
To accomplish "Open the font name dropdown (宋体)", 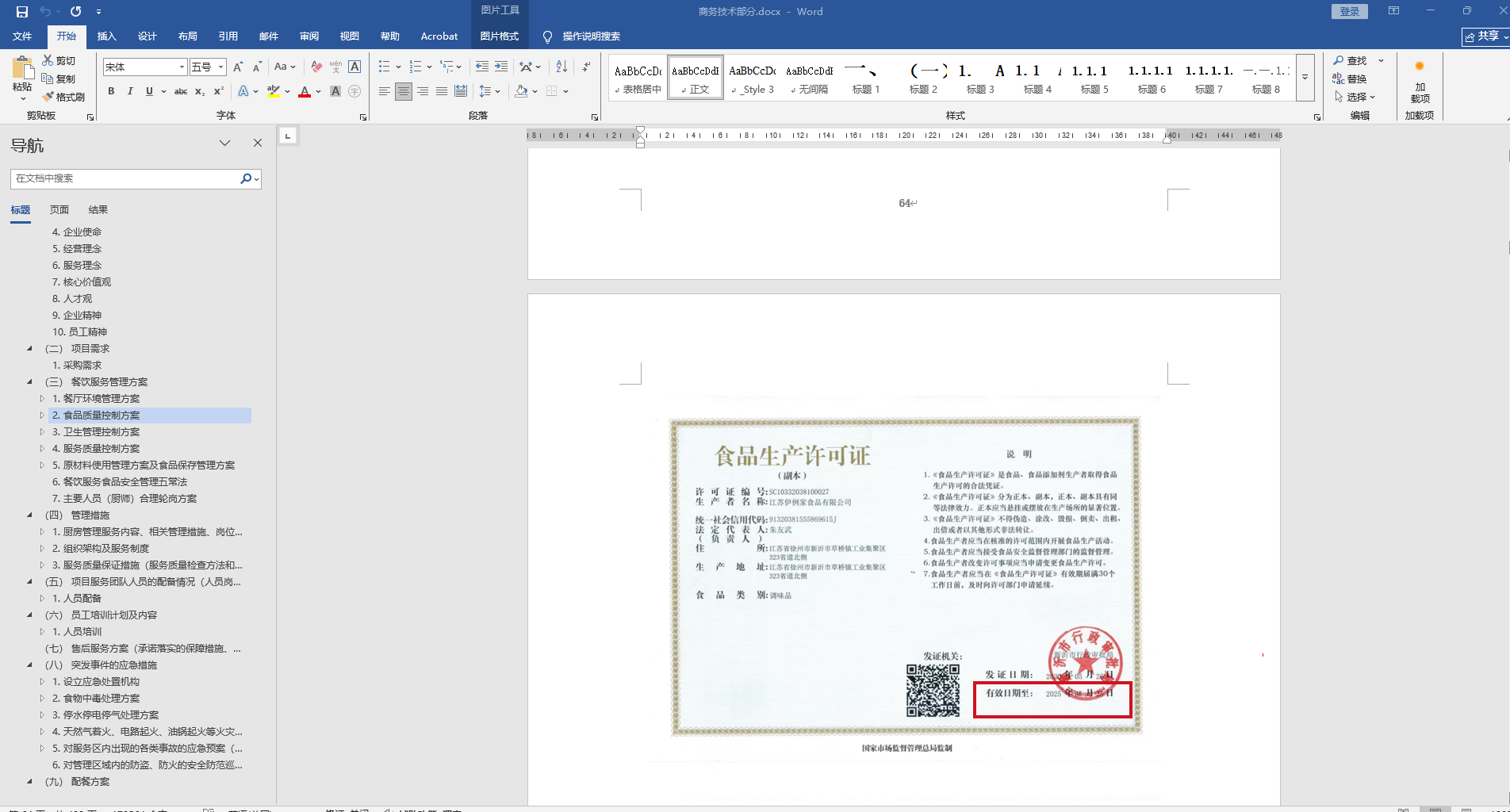I will (182, 67).
